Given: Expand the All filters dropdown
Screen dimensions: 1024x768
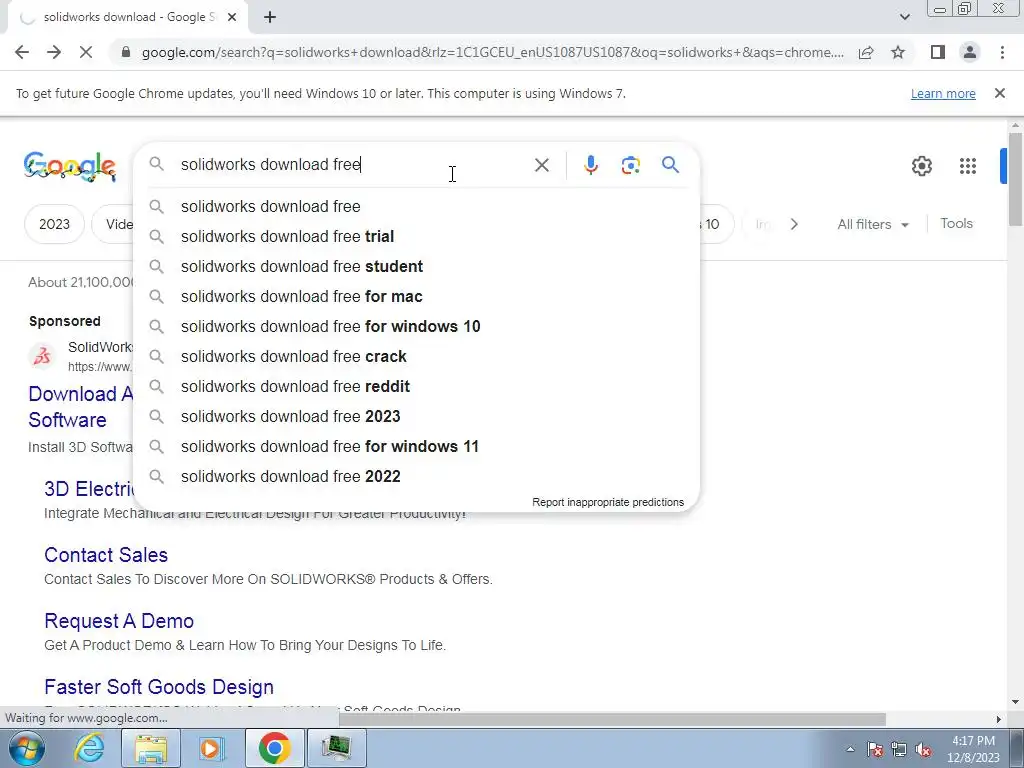Looking at the screenshot, I should 872,224.
